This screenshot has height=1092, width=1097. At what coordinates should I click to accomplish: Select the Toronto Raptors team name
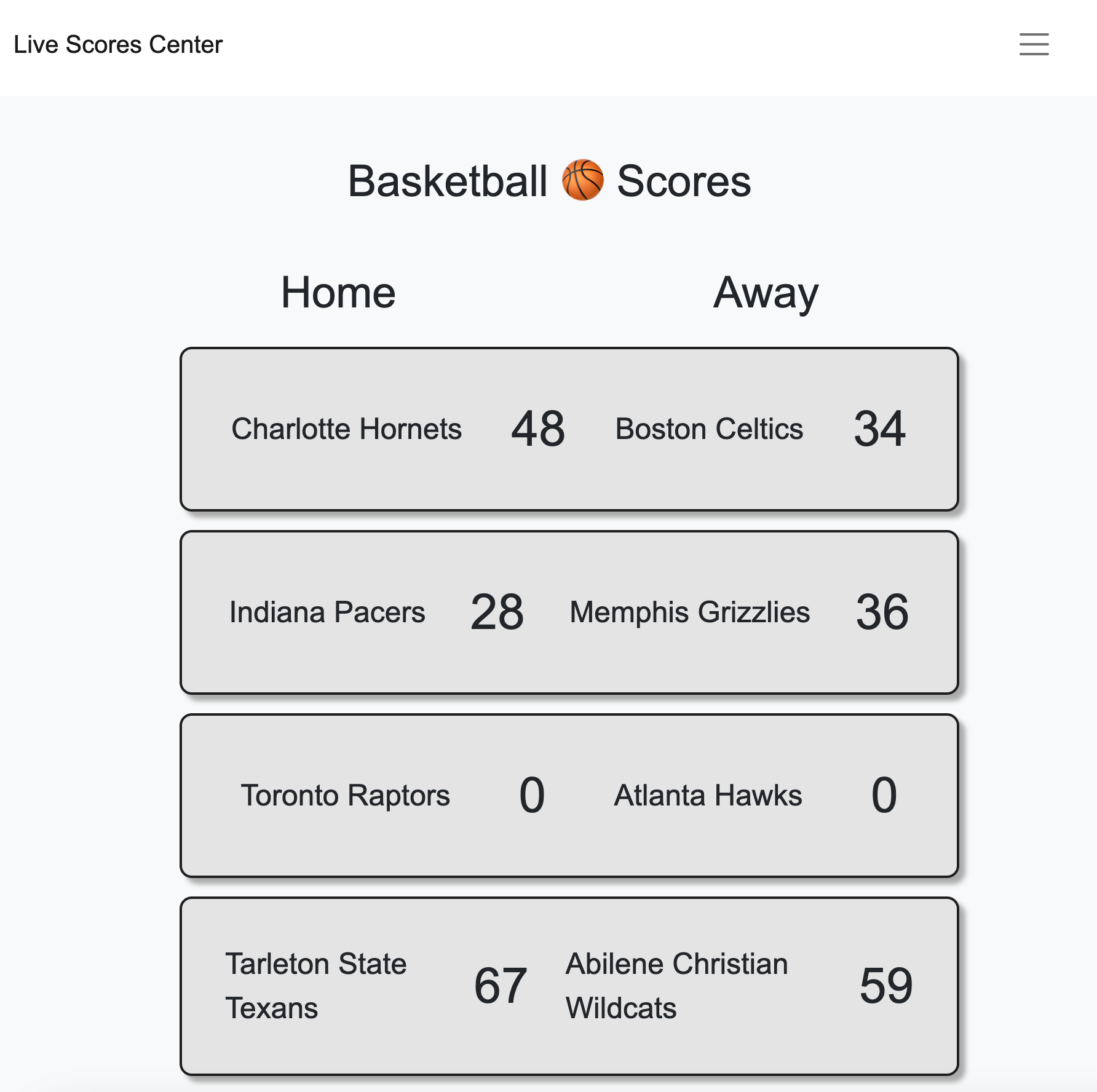pos(345,795)
